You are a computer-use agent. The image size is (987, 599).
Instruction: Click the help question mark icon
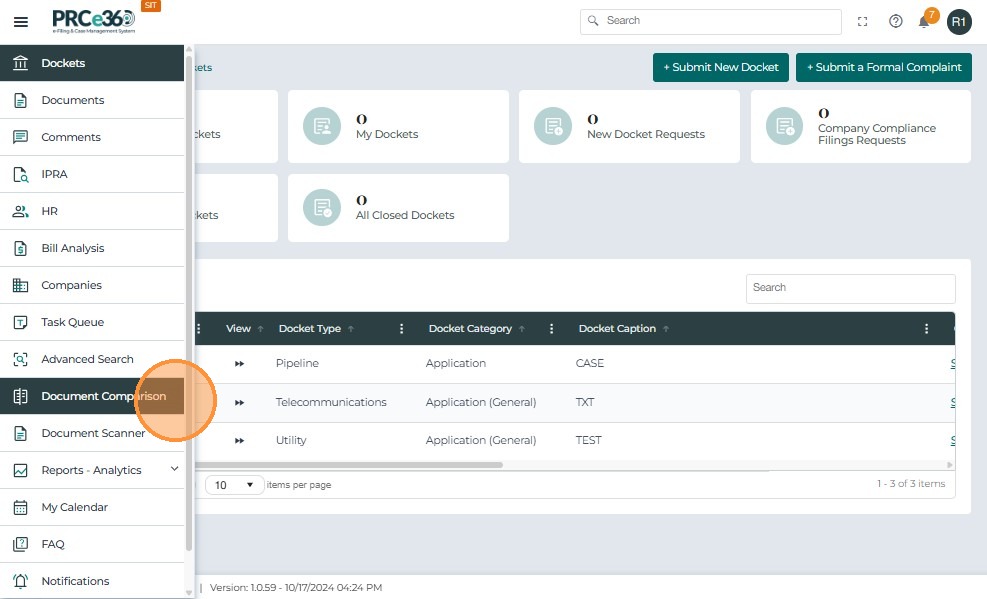pos(895,21)
